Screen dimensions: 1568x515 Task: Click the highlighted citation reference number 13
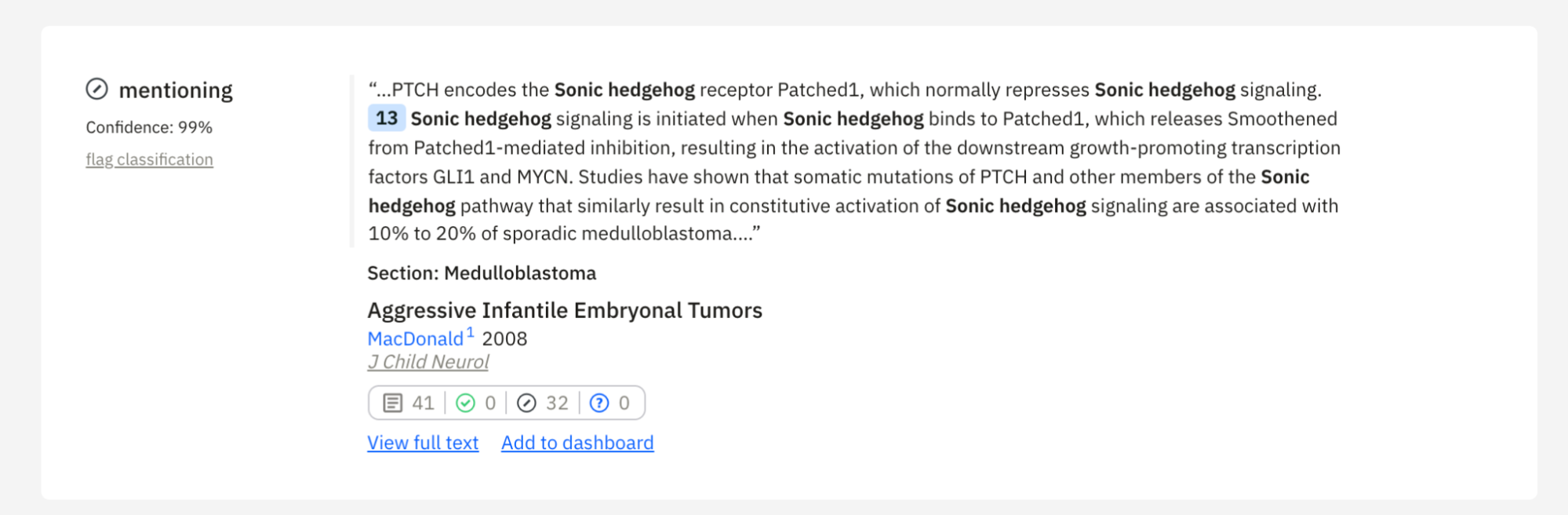(385, 119)
